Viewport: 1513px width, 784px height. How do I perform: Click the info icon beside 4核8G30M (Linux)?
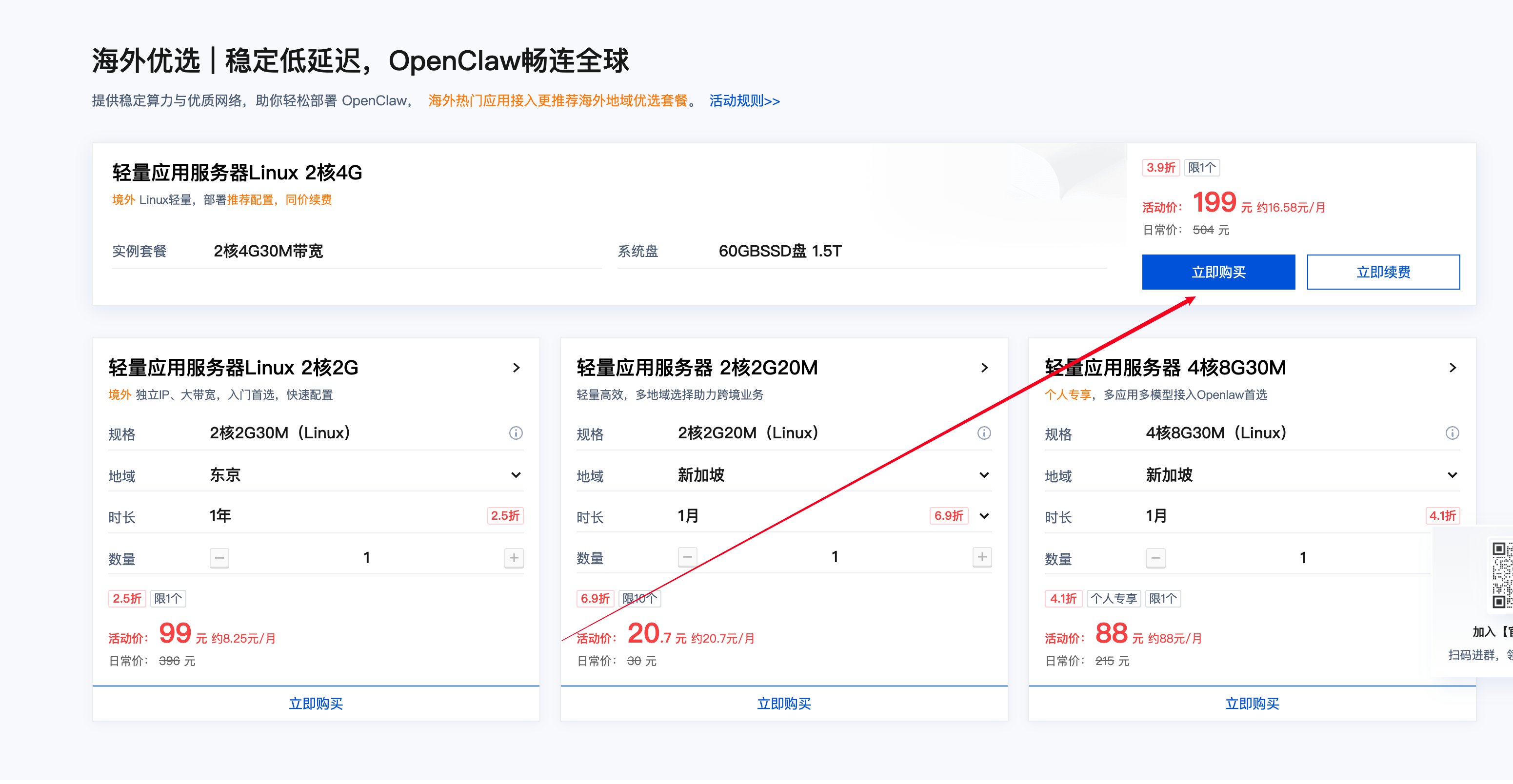(1452, 433)
